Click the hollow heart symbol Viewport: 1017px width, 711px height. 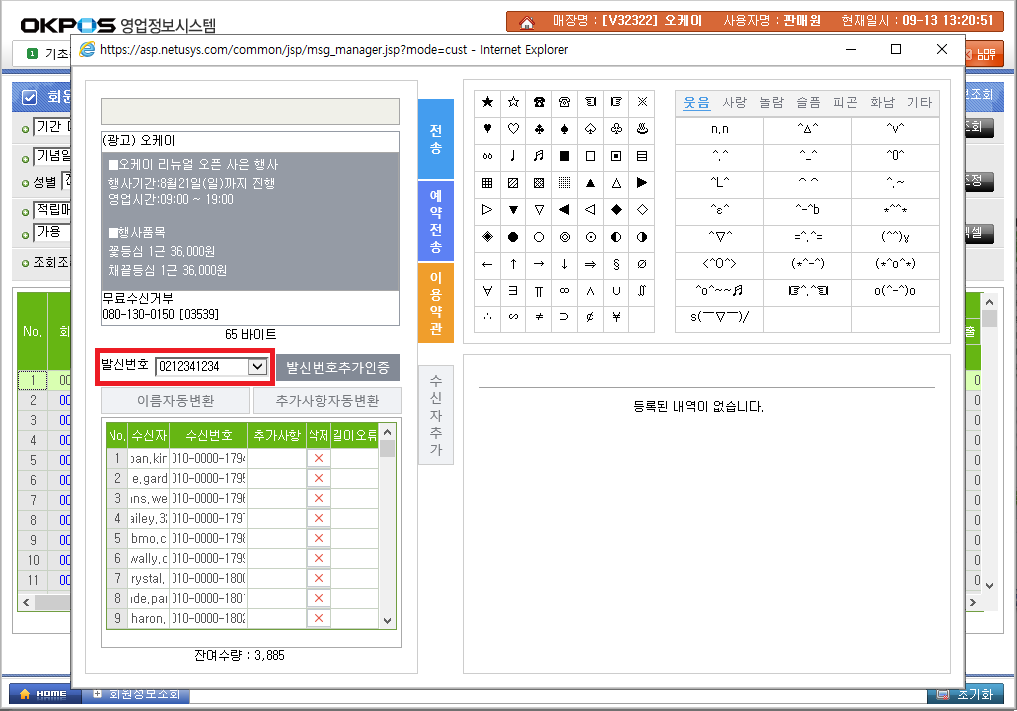(513, 128)
